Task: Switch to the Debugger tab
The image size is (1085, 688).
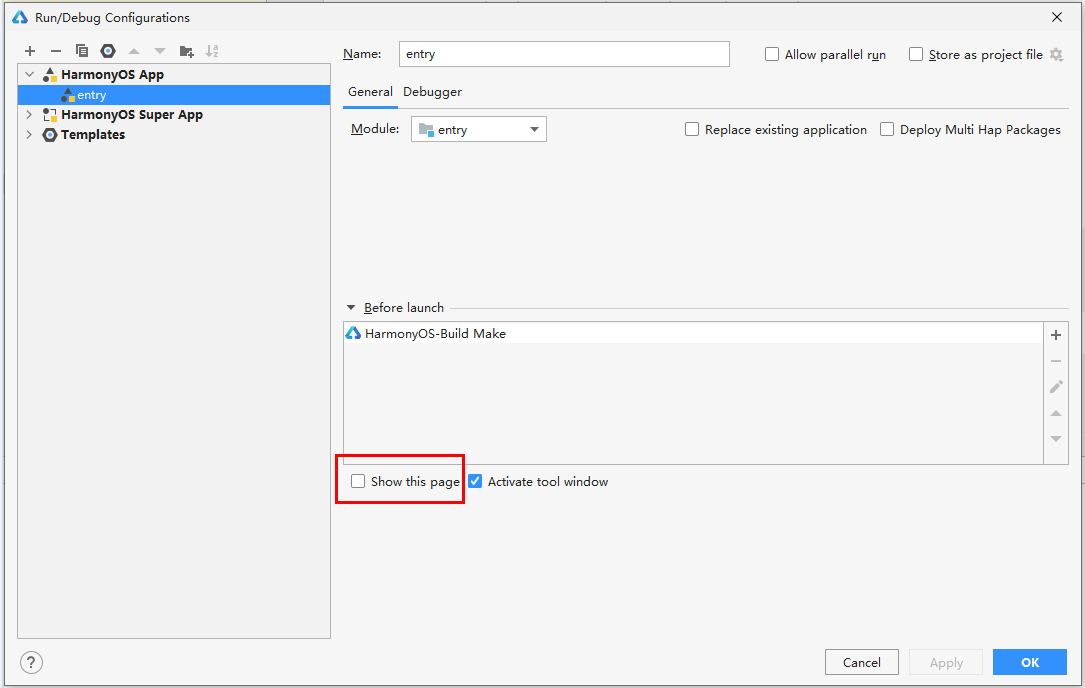Action: click(x=432, y=92)
